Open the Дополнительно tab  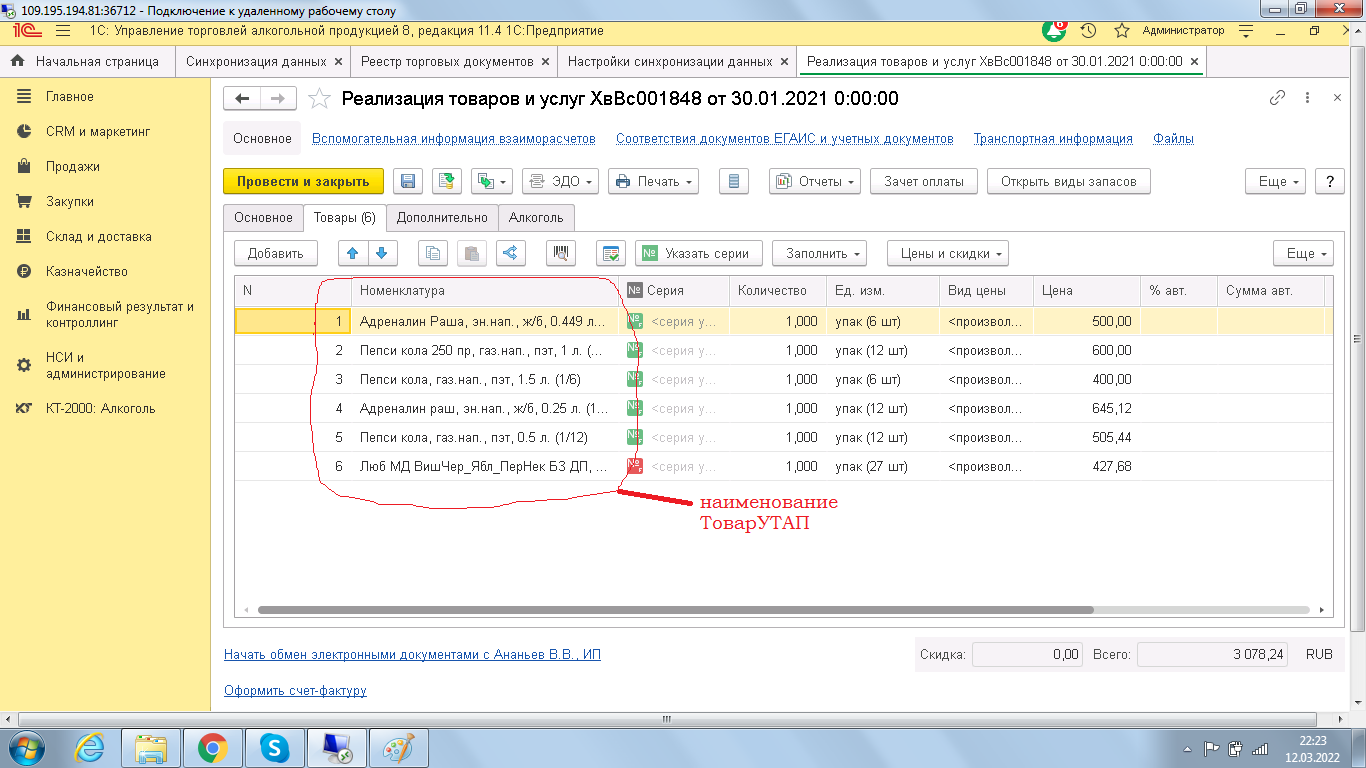(x=442, y=217)
